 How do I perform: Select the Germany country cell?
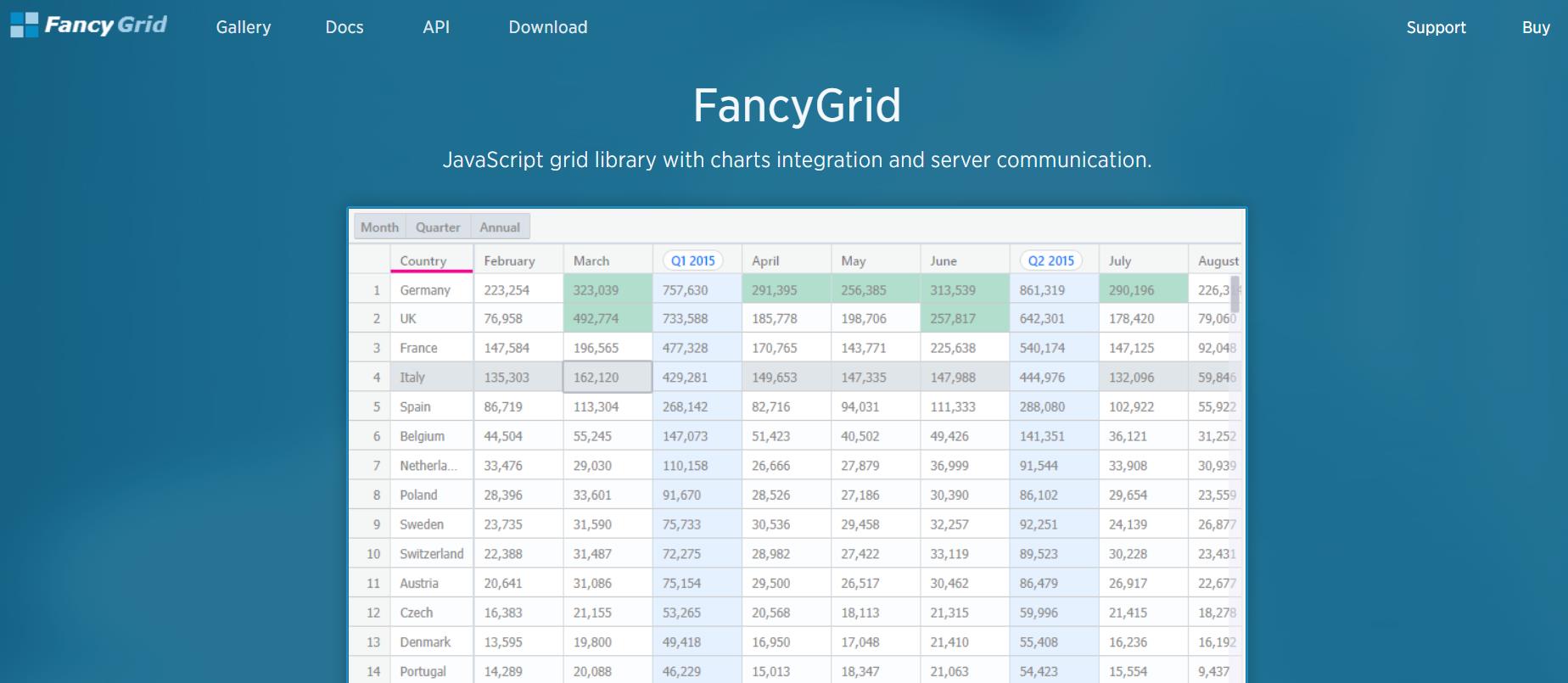point(431,290)
